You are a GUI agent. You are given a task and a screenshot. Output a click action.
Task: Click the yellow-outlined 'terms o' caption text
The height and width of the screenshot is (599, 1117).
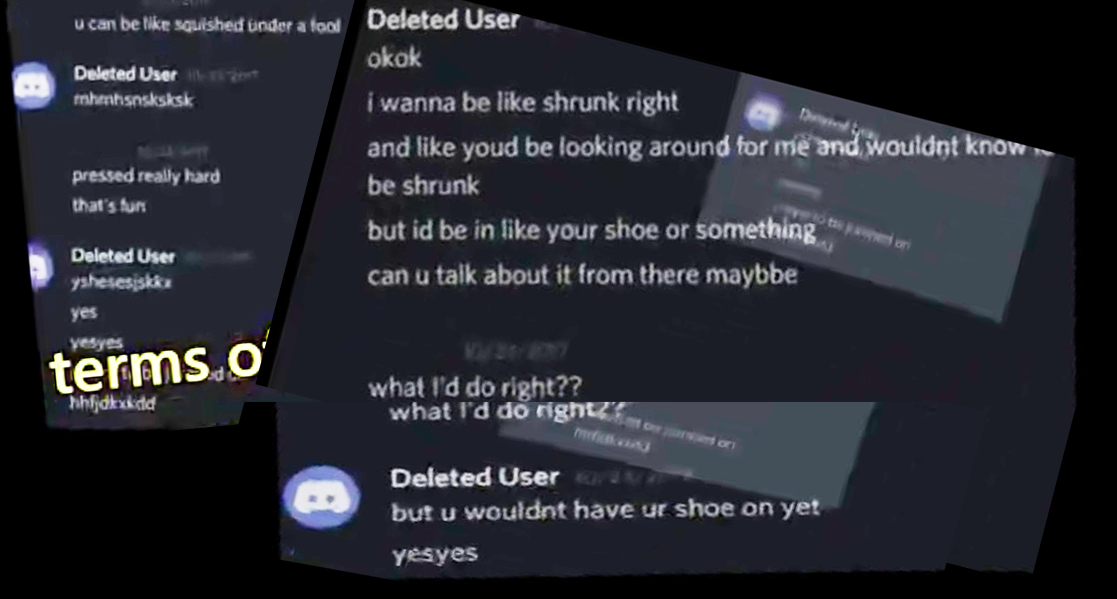point(157,363)
